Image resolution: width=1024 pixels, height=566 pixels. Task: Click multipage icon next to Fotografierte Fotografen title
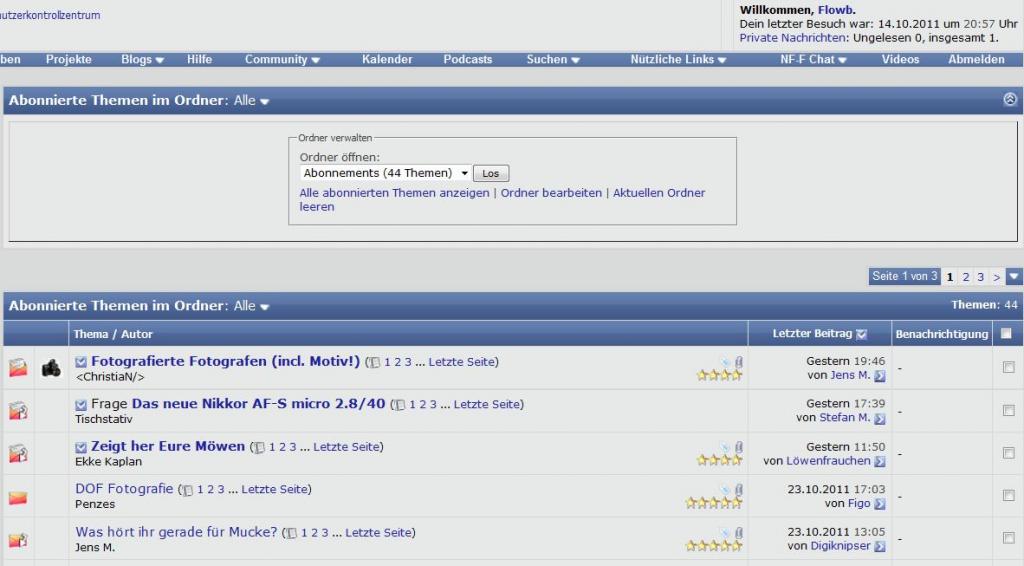pos(374,362)
